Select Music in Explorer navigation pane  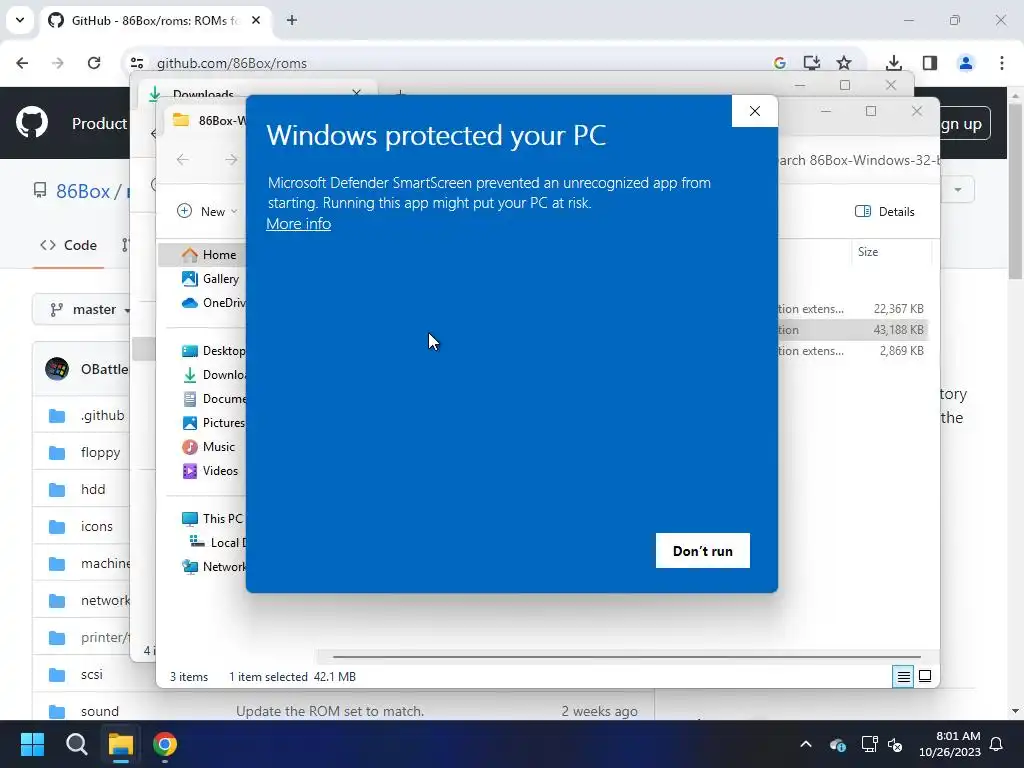[209, 447]
